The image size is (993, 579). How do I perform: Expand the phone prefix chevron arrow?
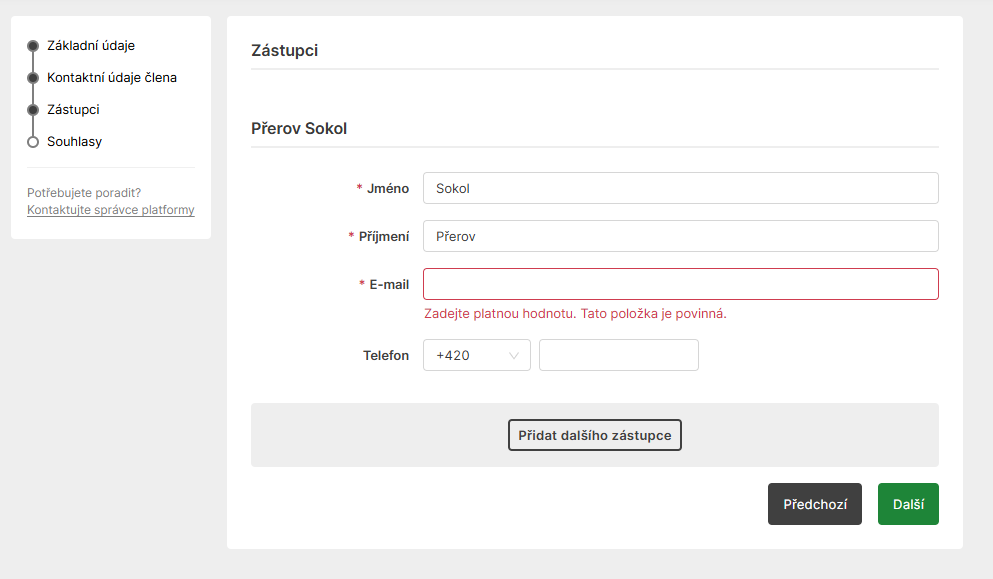516,355
